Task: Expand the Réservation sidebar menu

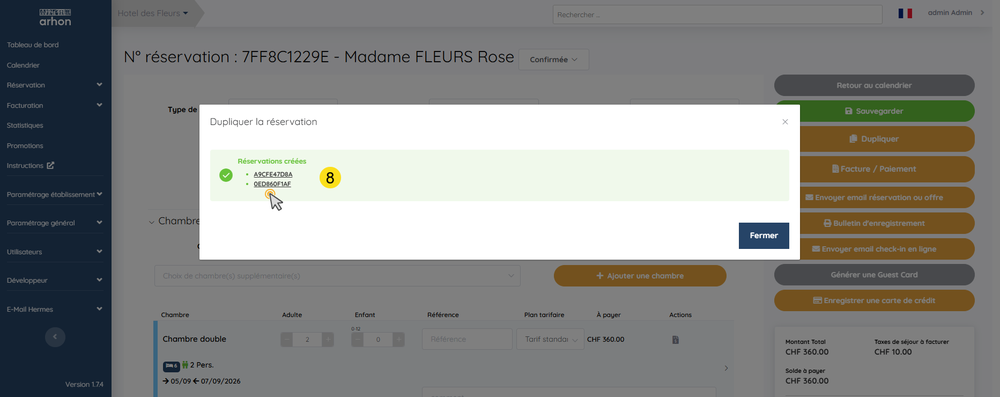Action: coord(54,85)
